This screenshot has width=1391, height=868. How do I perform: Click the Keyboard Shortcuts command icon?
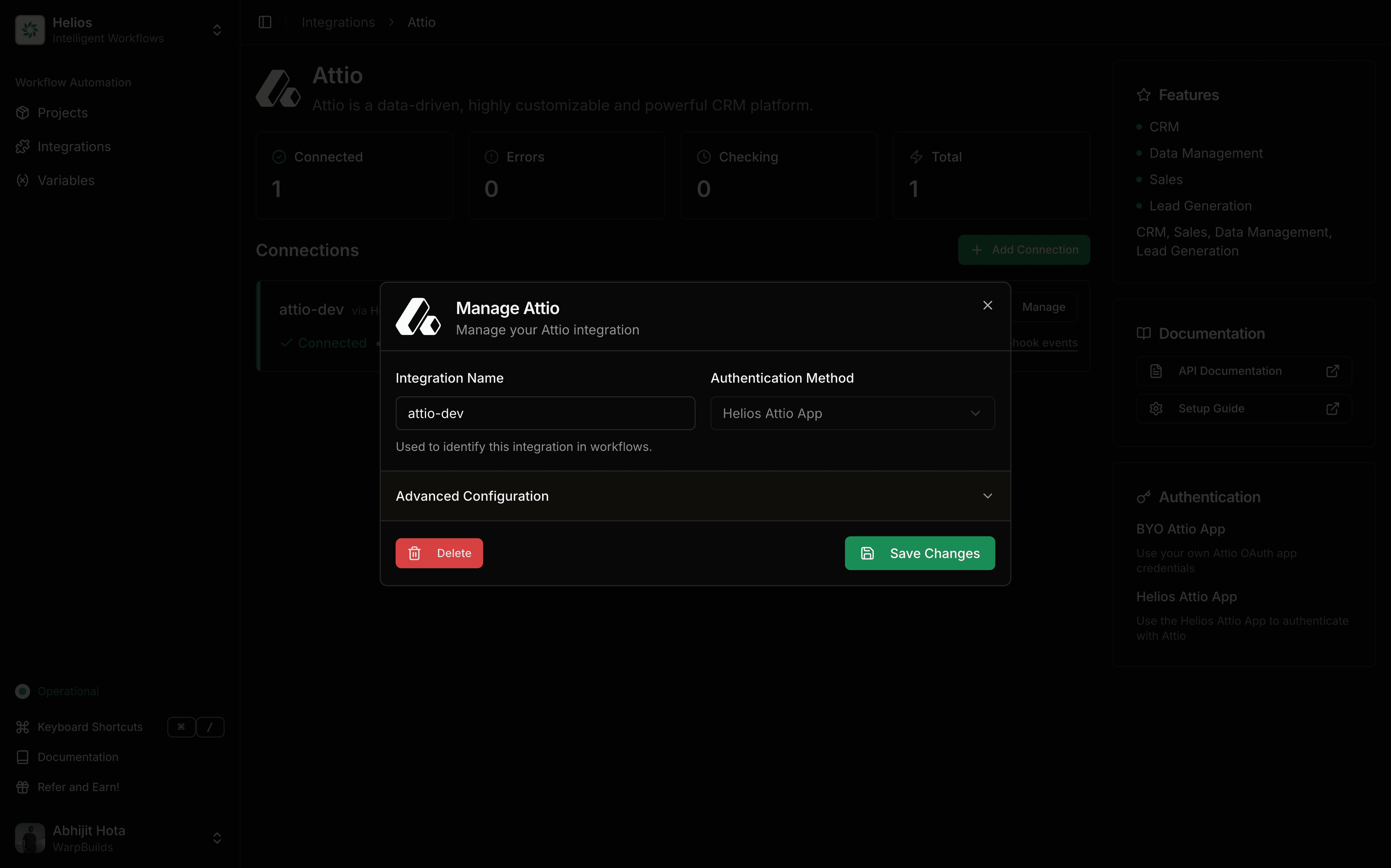point(22,727)
